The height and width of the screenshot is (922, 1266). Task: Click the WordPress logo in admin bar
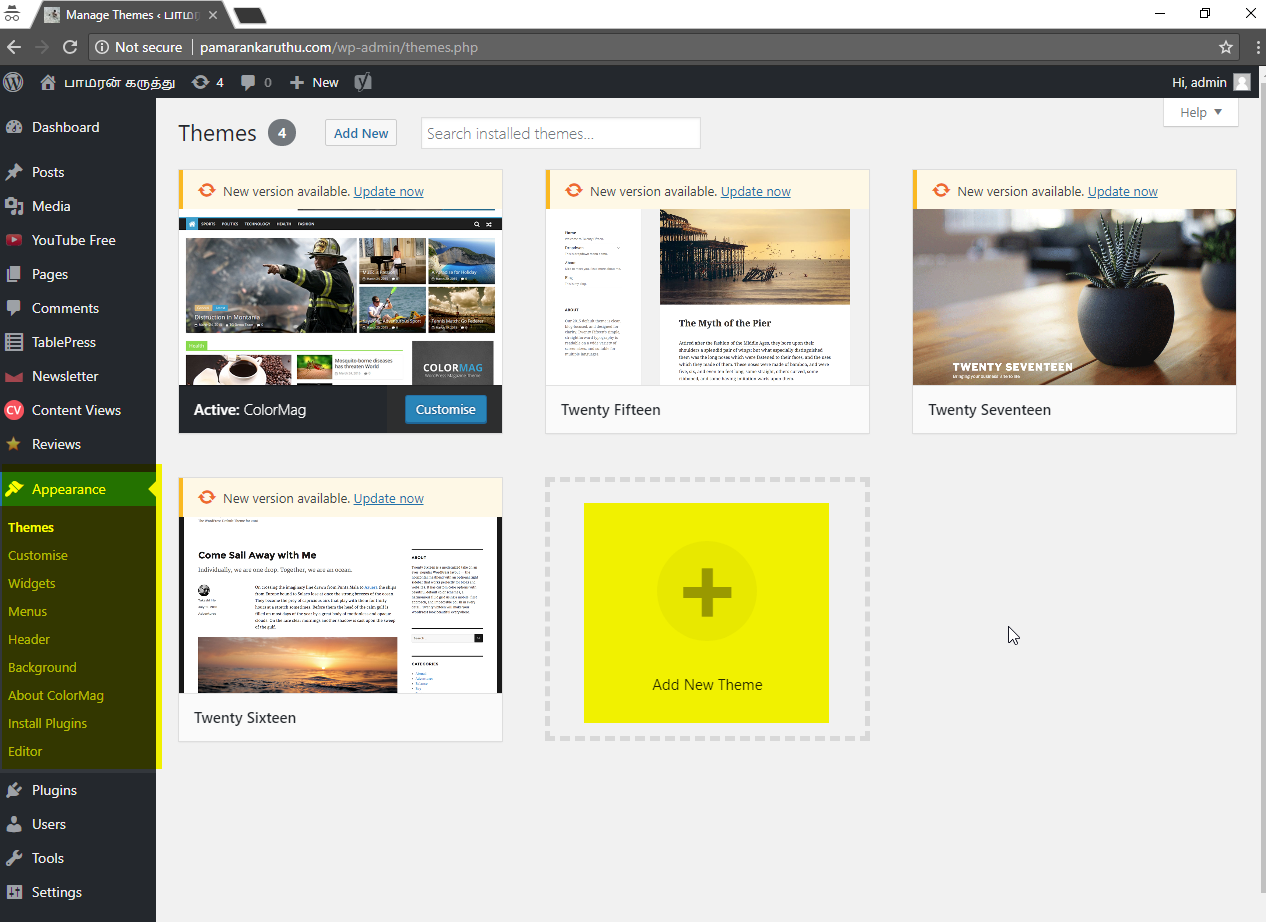click(14, 82)
